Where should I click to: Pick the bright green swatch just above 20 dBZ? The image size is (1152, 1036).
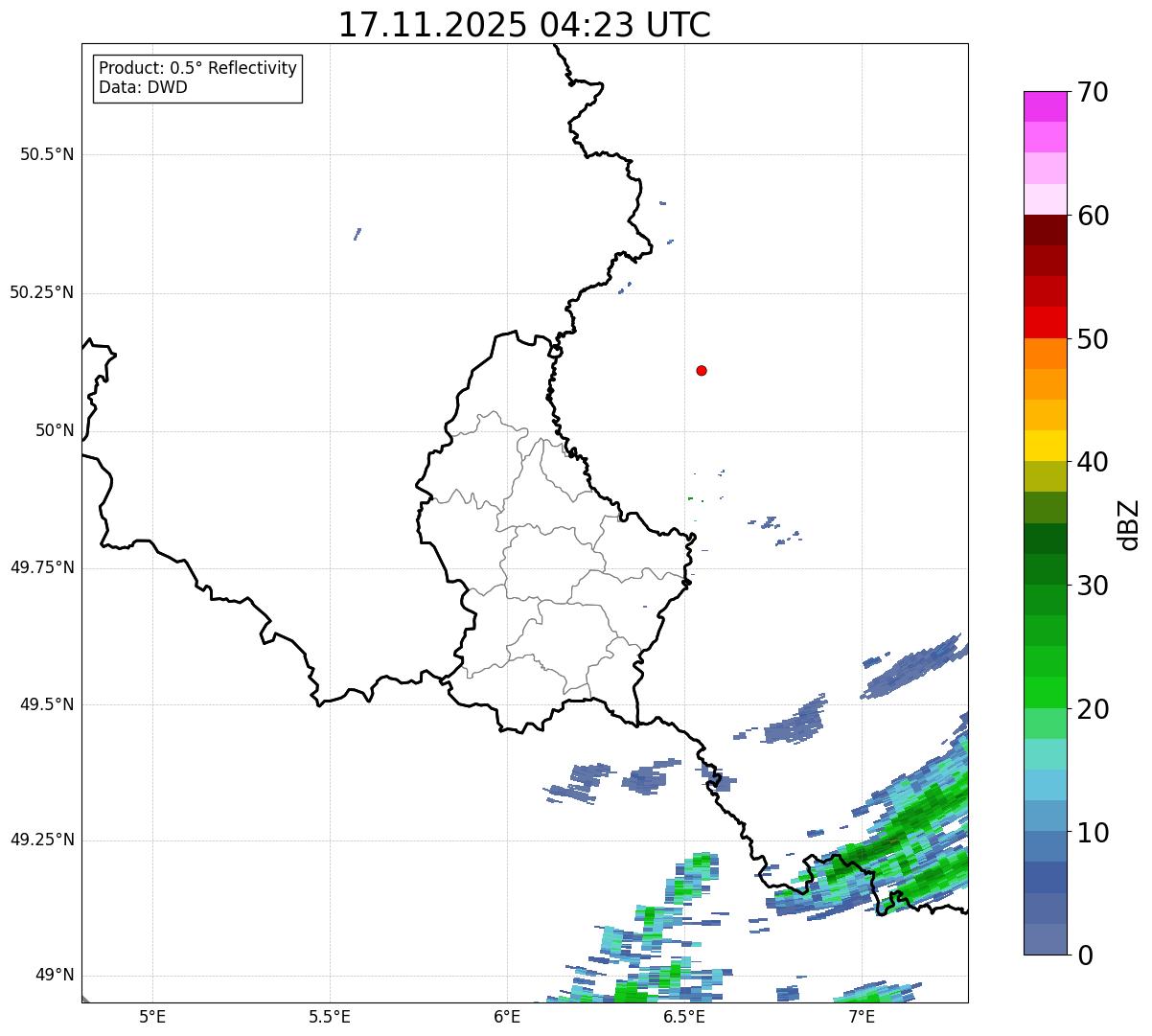click(1046, 693)
